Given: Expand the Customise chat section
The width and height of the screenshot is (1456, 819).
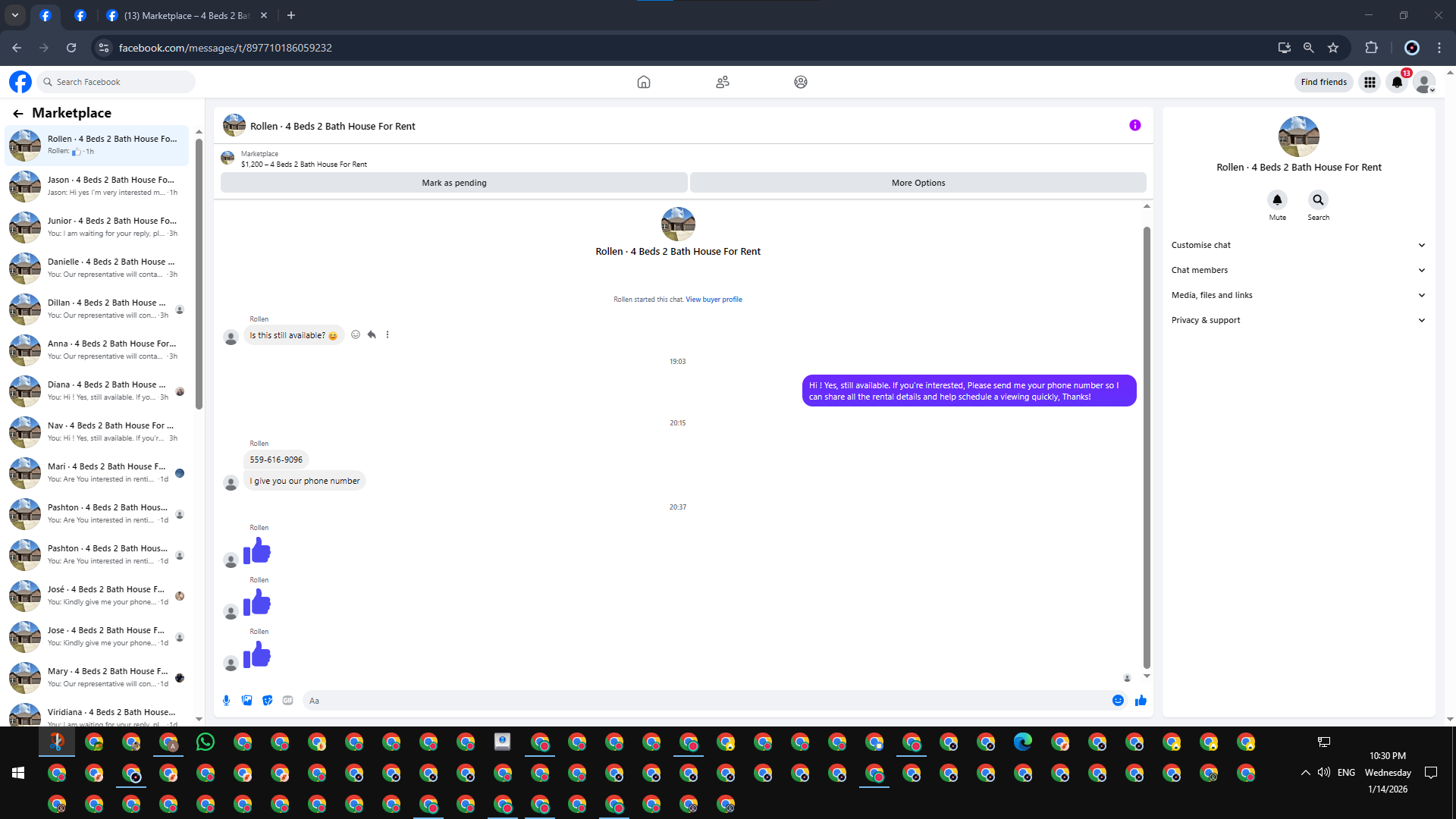Looking at the screenshot, I should [1298, 245].
